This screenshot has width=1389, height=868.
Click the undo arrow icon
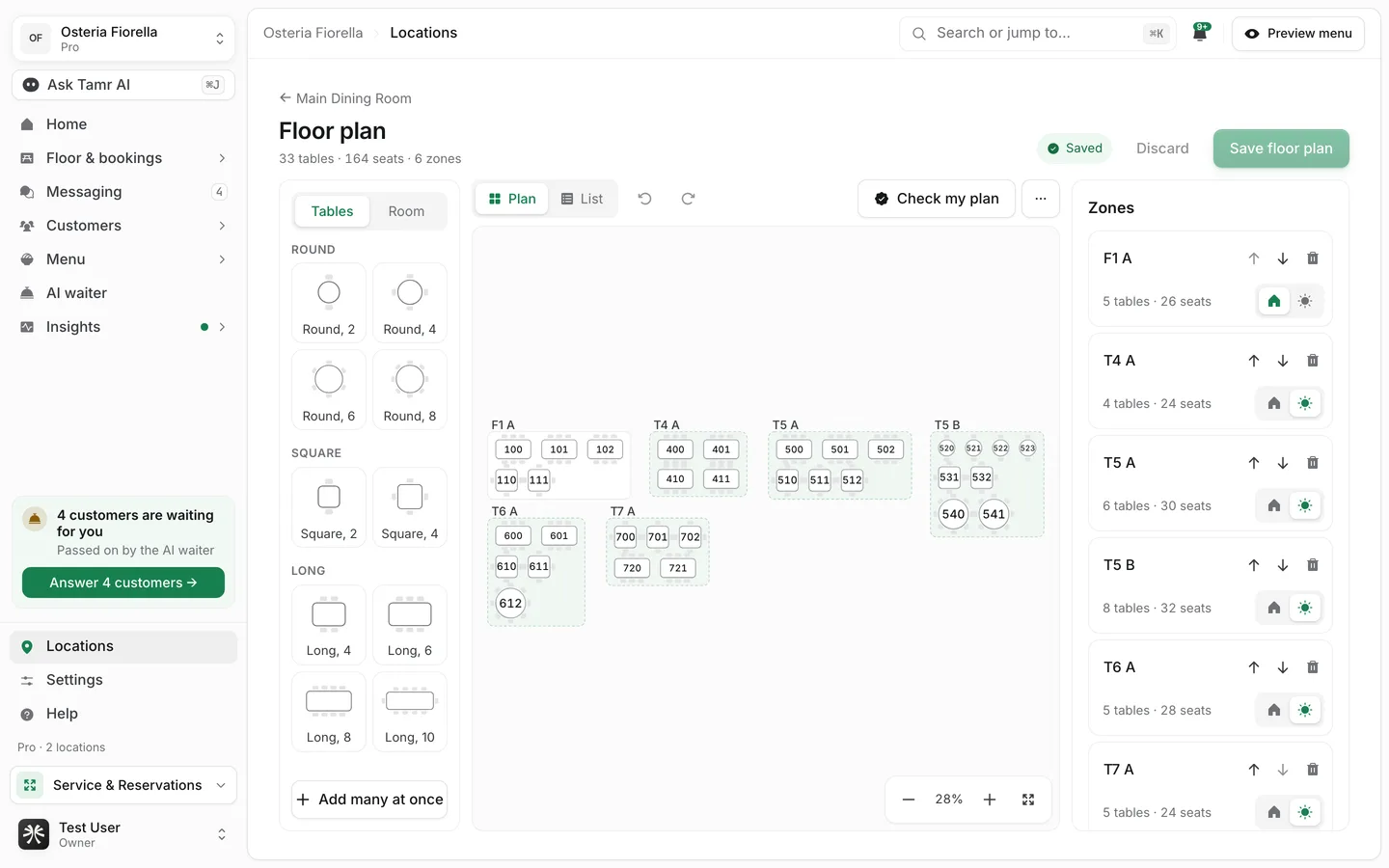644,199
